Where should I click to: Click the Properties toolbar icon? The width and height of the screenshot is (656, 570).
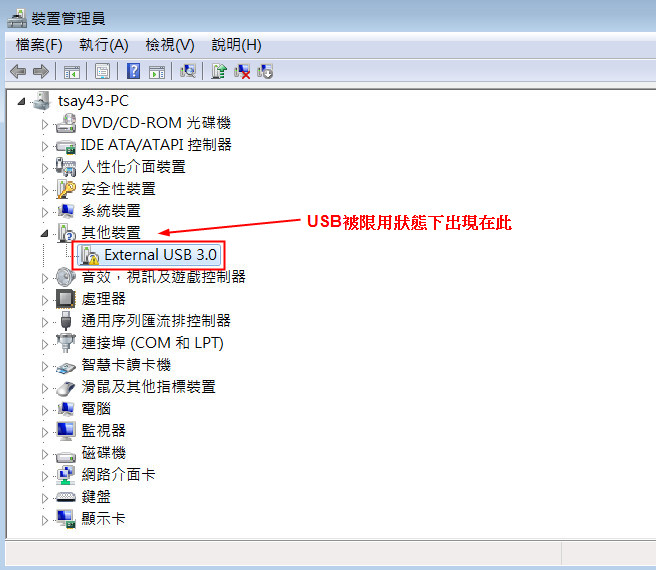click(102, 71)
